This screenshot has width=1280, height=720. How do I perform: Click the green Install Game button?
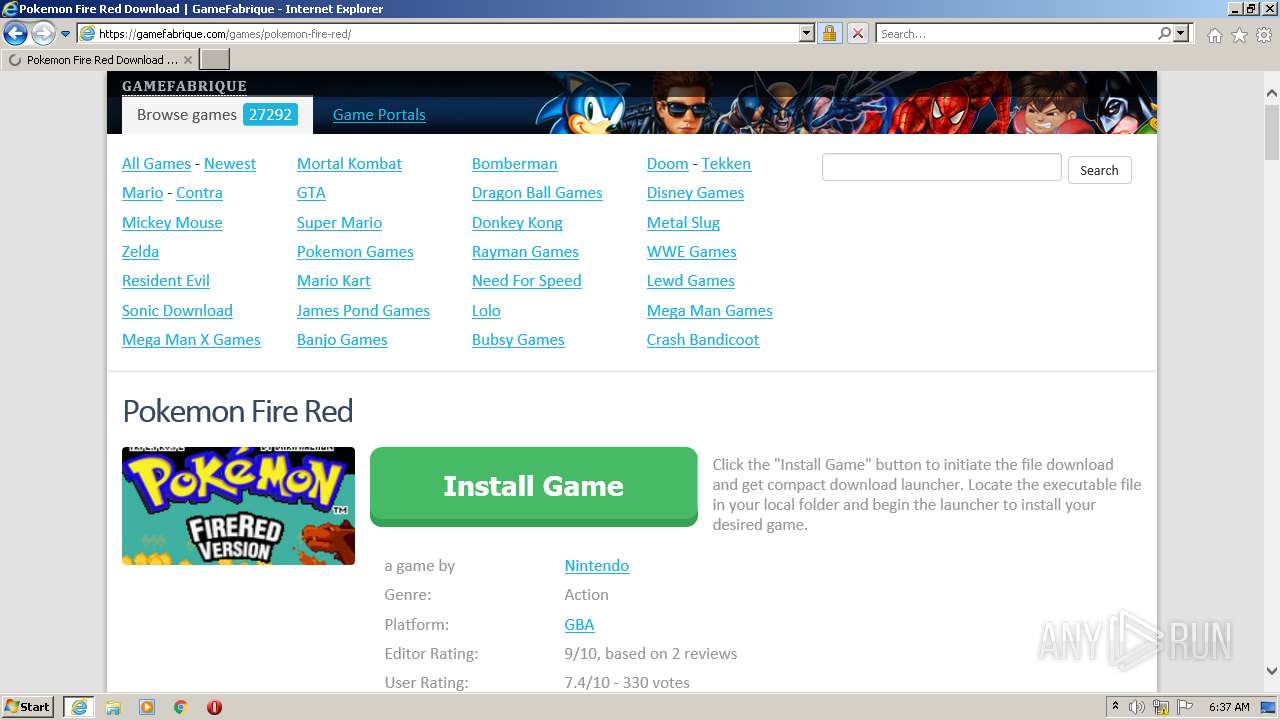[x=533, y=486]
